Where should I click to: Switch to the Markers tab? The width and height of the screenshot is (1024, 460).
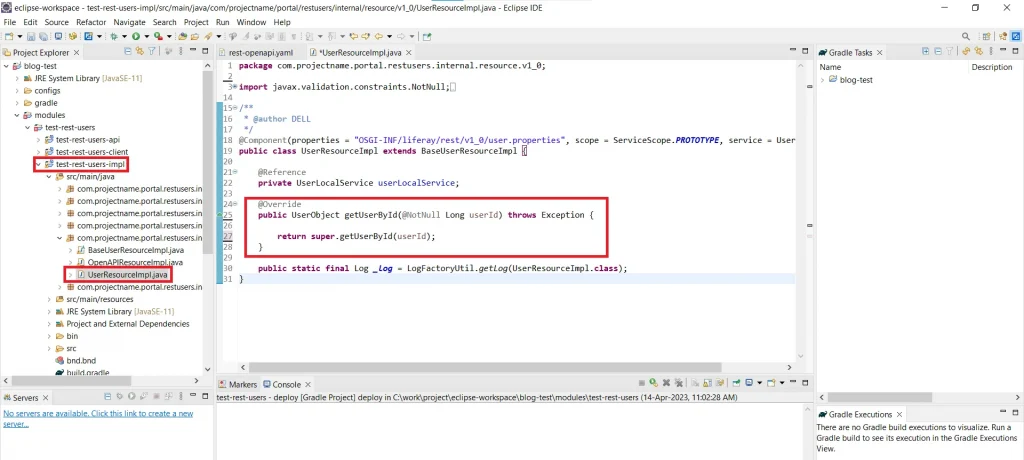(x=238, y=385)
